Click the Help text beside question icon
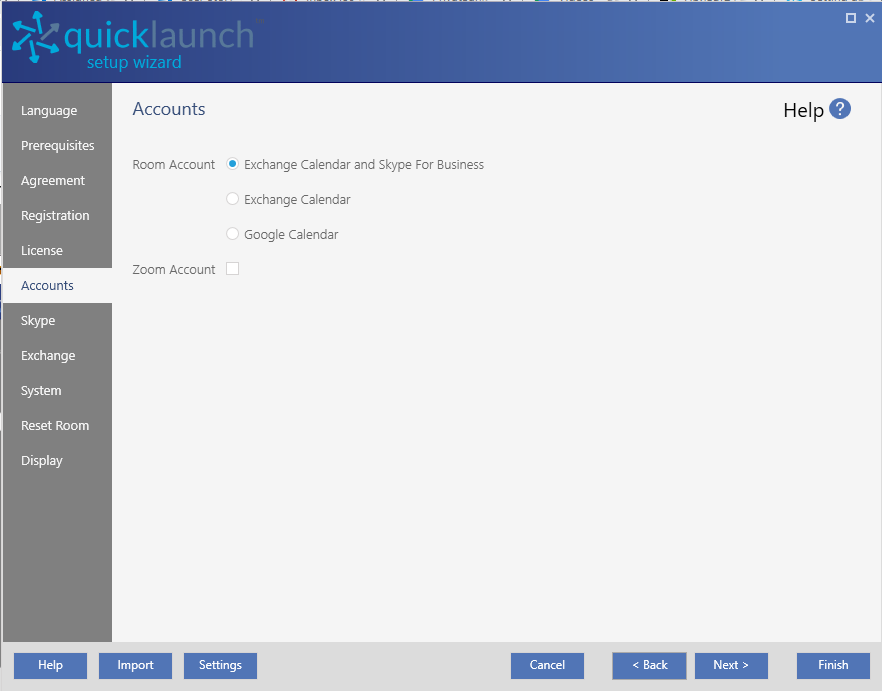Image resolution: width=882 pixels, height=691 pixels. [x=803, y=110]
